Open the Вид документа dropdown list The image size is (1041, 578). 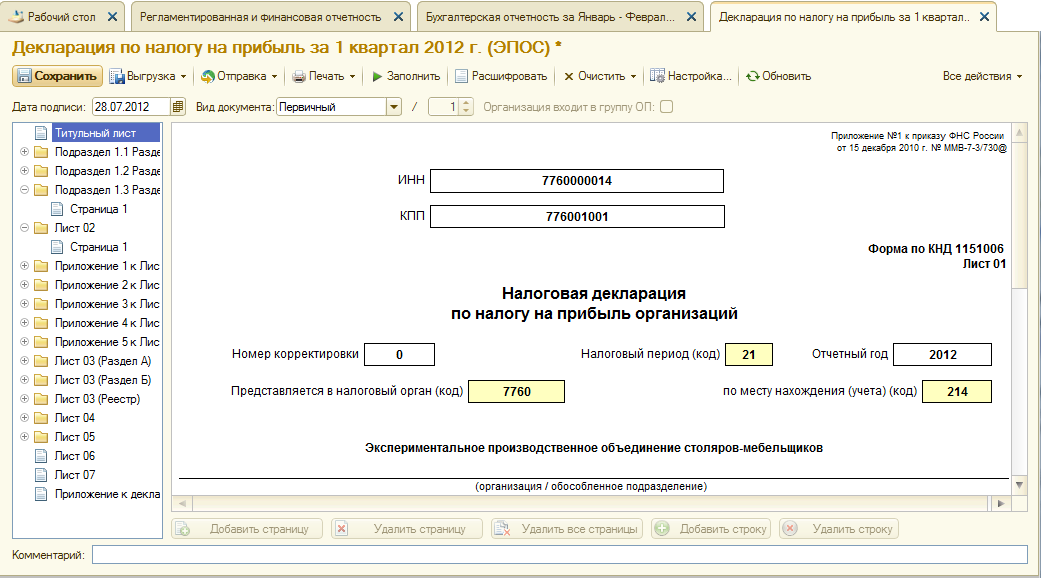(394, 107)
